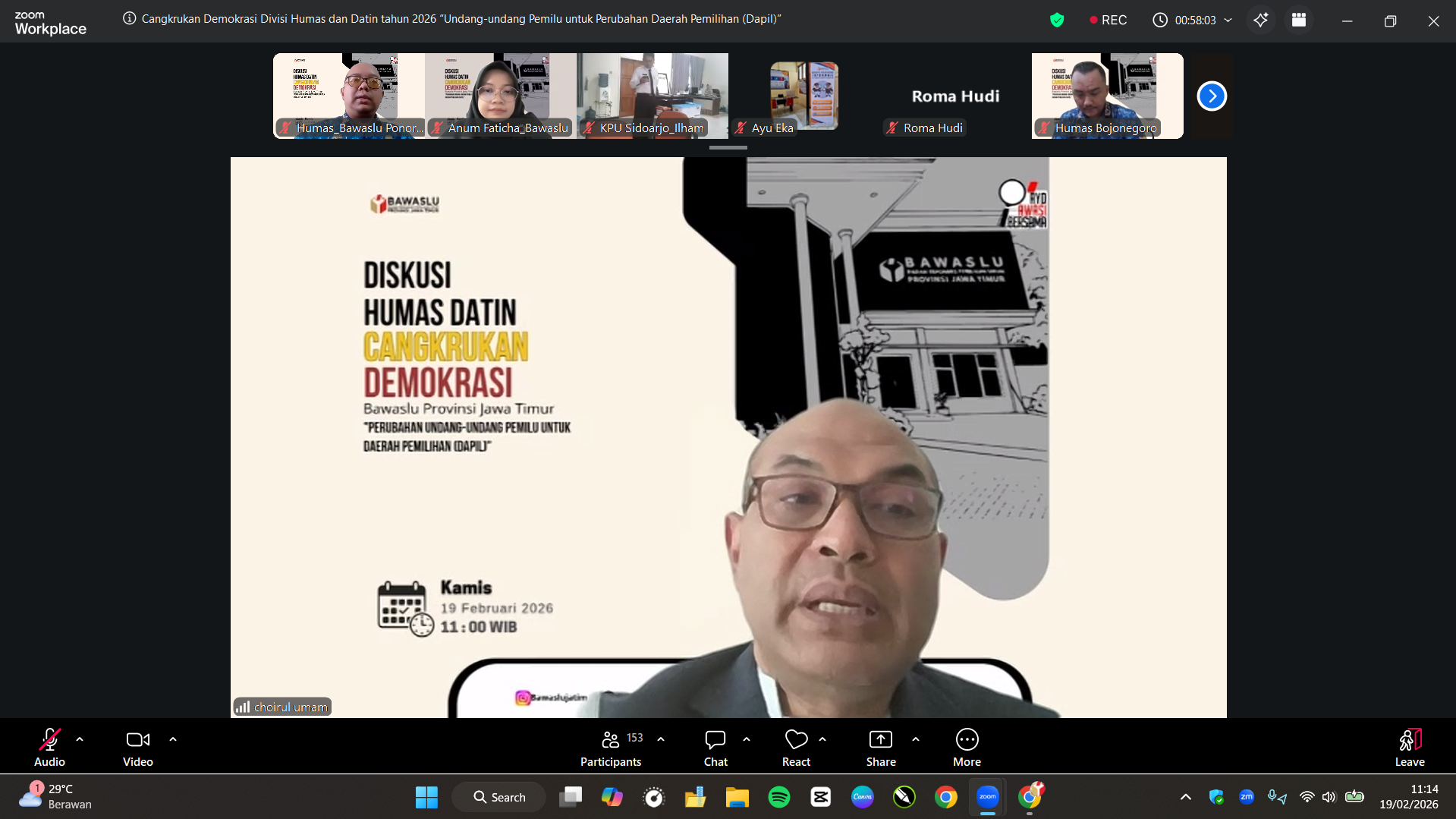The height and width of the screenshot is (819, 1456).
Task: Select Anum Faticha_Bawaslu video thumbnail
Action: (501, 96)
